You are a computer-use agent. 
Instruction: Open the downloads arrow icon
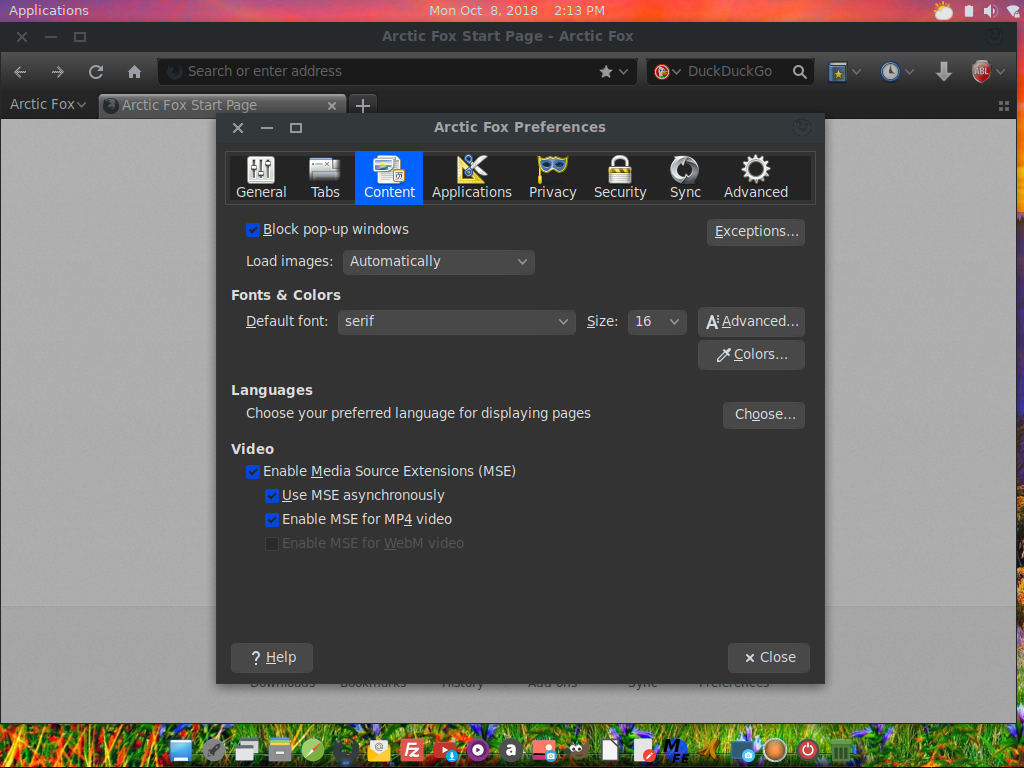944,72
